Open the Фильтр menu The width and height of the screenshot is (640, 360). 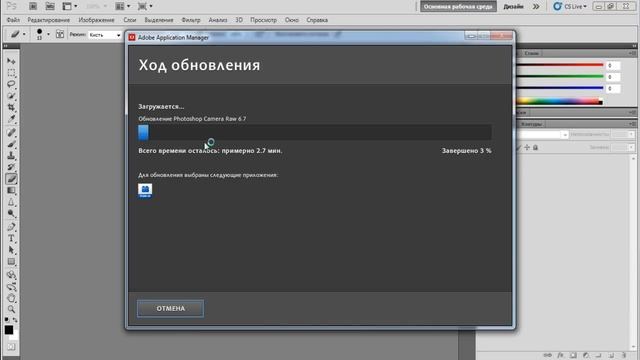(x=191, y=20)
